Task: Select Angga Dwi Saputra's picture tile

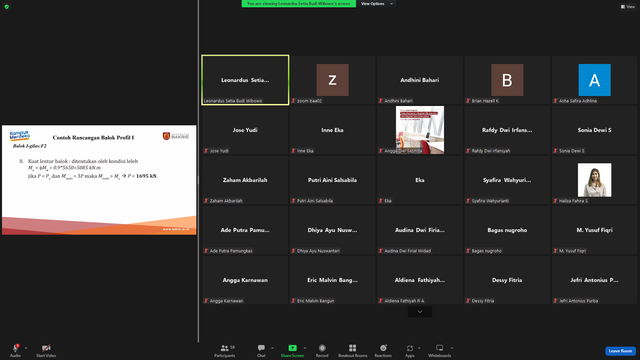Action: click(x=420, y=130)
